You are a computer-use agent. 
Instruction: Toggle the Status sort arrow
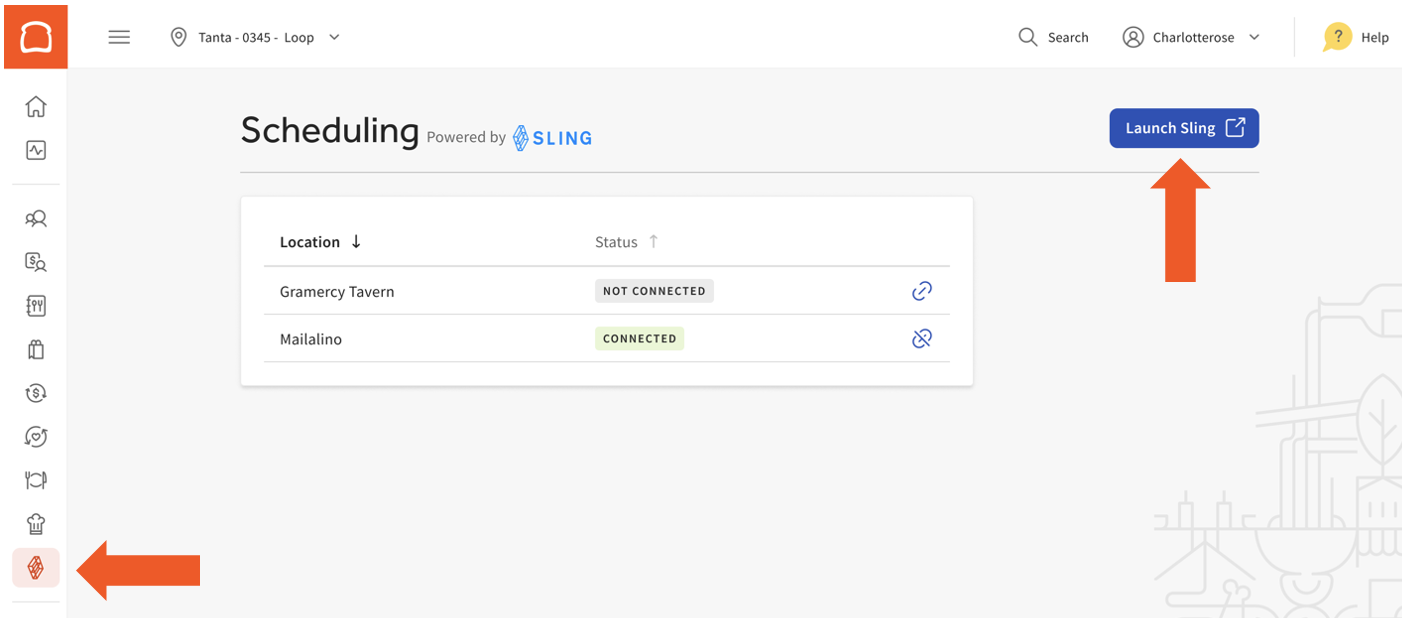[x=653, y=241]
